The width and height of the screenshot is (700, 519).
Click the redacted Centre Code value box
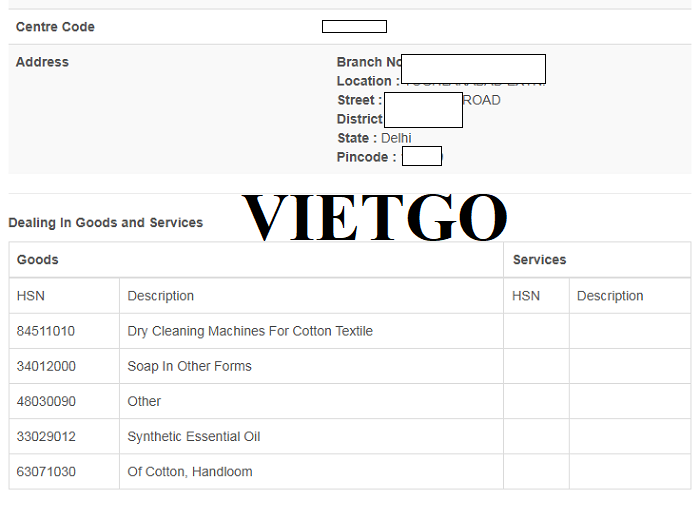click(354, 26)
